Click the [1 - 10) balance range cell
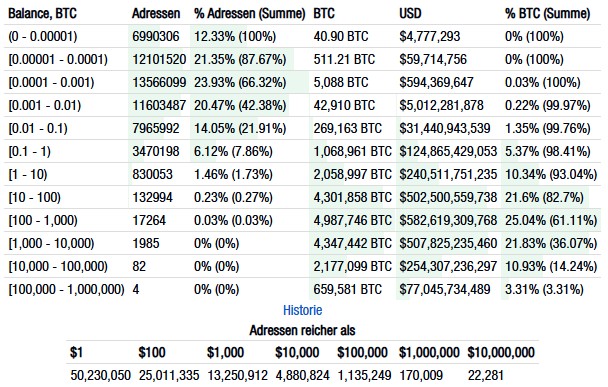The height and width of the screenshot is (387, 608). point(28,174)
